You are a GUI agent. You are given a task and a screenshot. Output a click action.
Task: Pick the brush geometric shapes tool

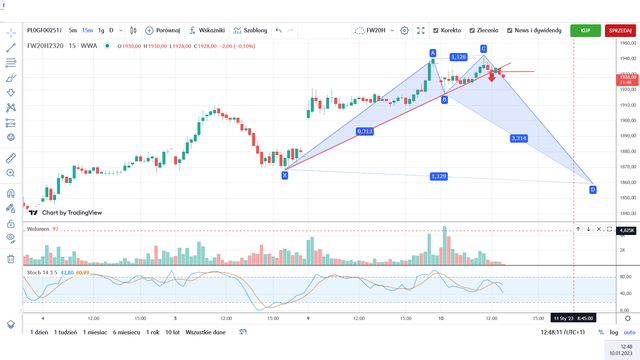coord(11,78)
